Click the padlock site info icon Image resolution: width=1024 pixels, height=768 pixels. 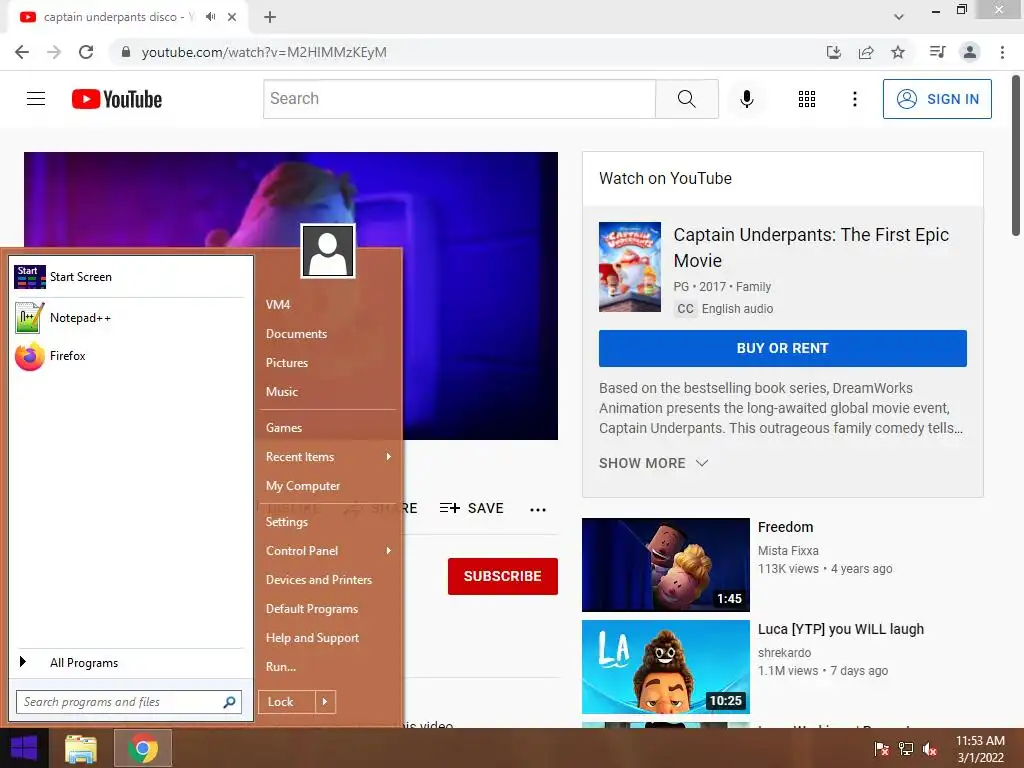pyautogui.click(x=126, y=52)
